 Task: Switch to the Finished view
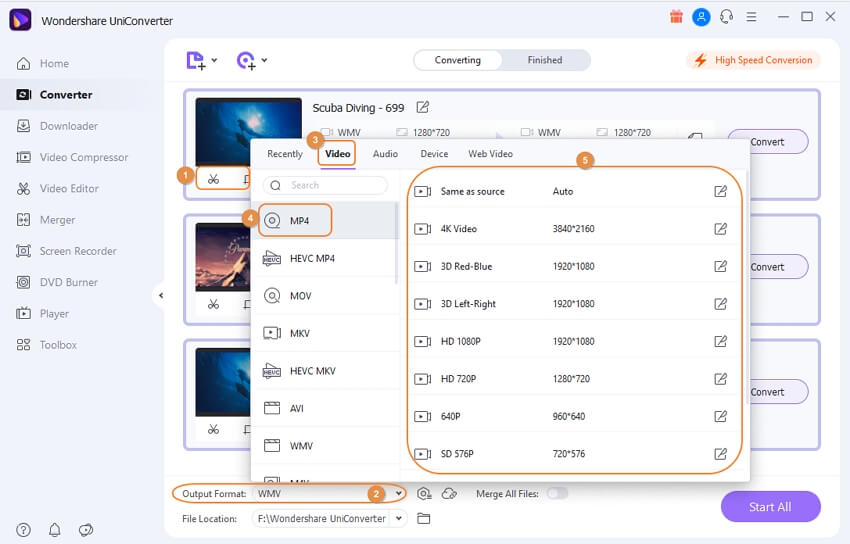point(545,60)
